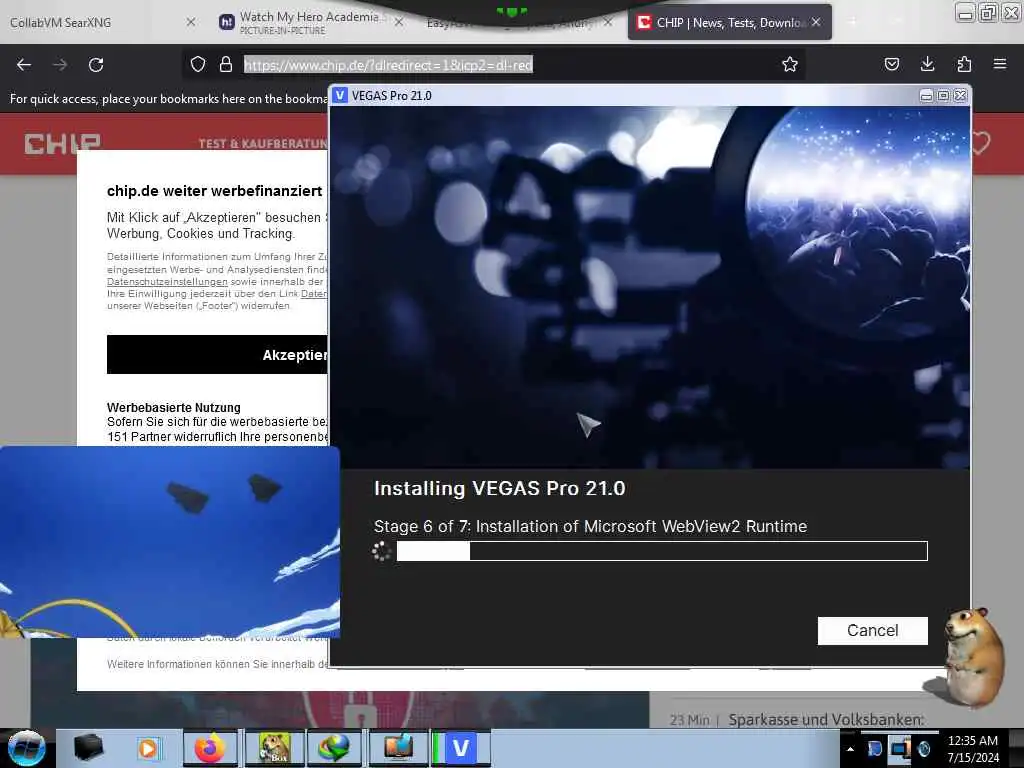1024x768 pixels.
Task: Click the browser forward arrow
Action: tap(60, 64)
